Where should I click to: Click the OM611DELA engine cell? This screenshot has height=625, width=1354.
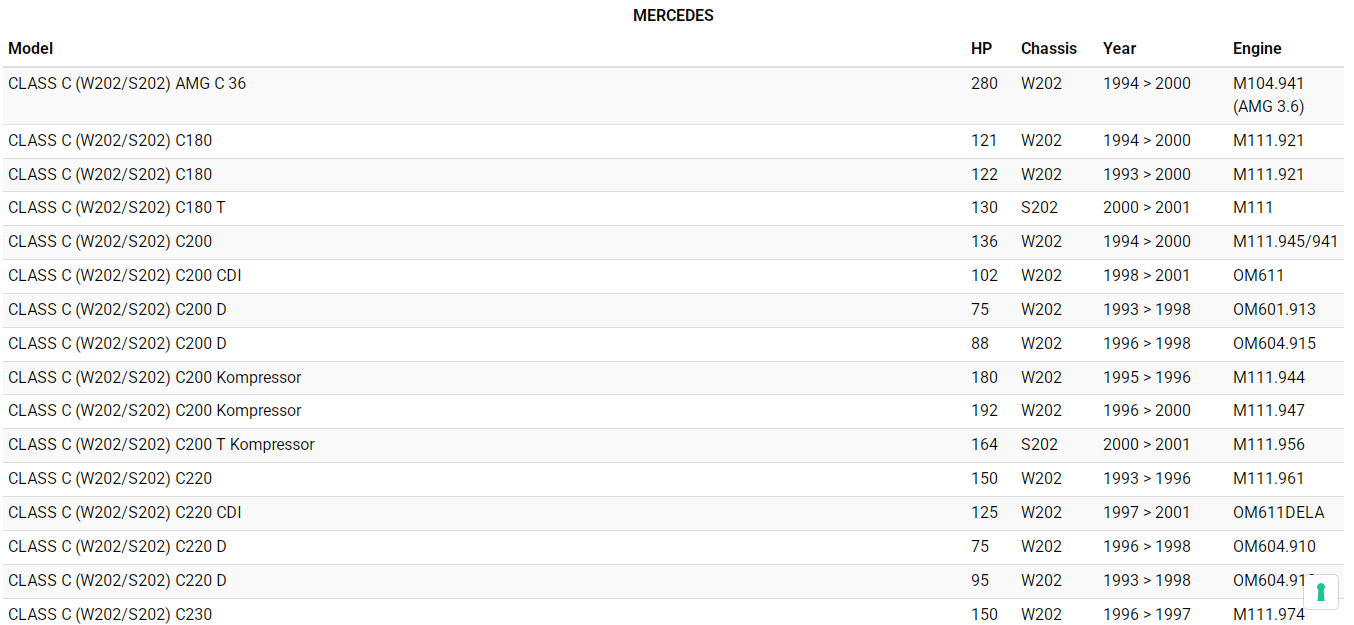[x=1278, y=512]
